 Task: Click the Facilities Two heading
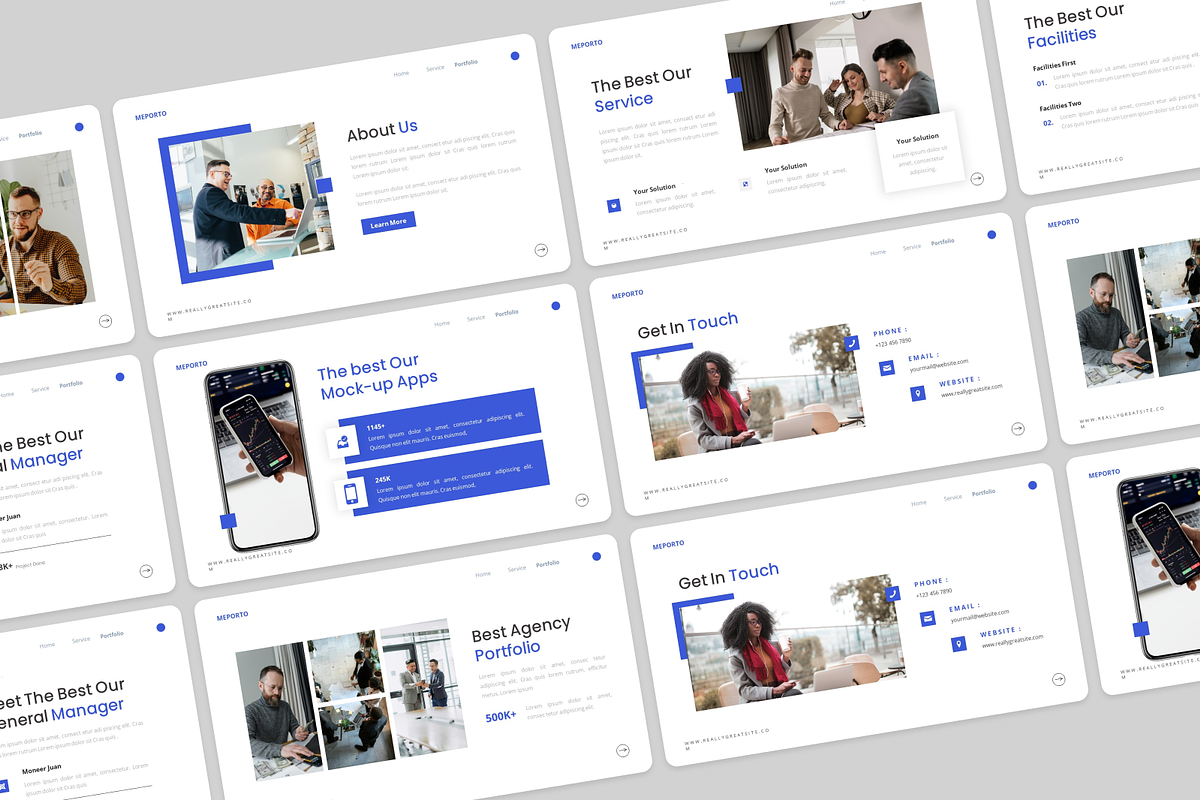[1060, 105]
